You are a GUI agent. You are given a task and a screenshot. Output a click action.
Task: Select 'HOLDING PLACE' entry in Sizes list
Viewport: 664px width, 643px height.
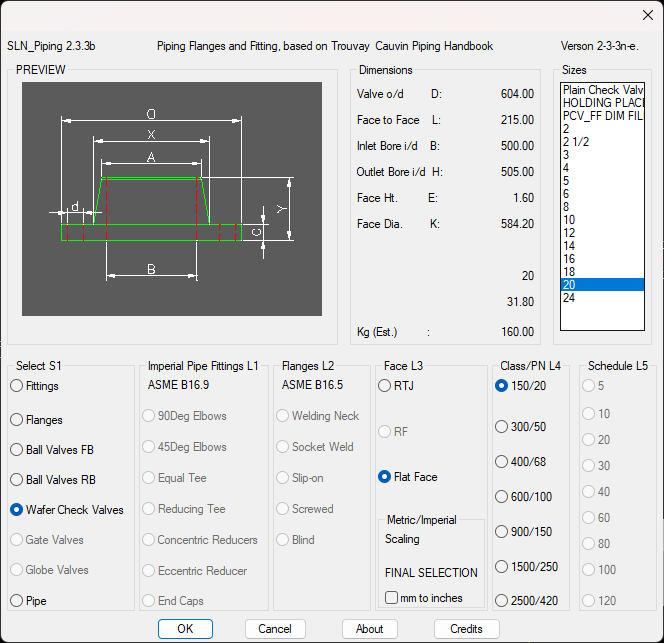(602, 103)
